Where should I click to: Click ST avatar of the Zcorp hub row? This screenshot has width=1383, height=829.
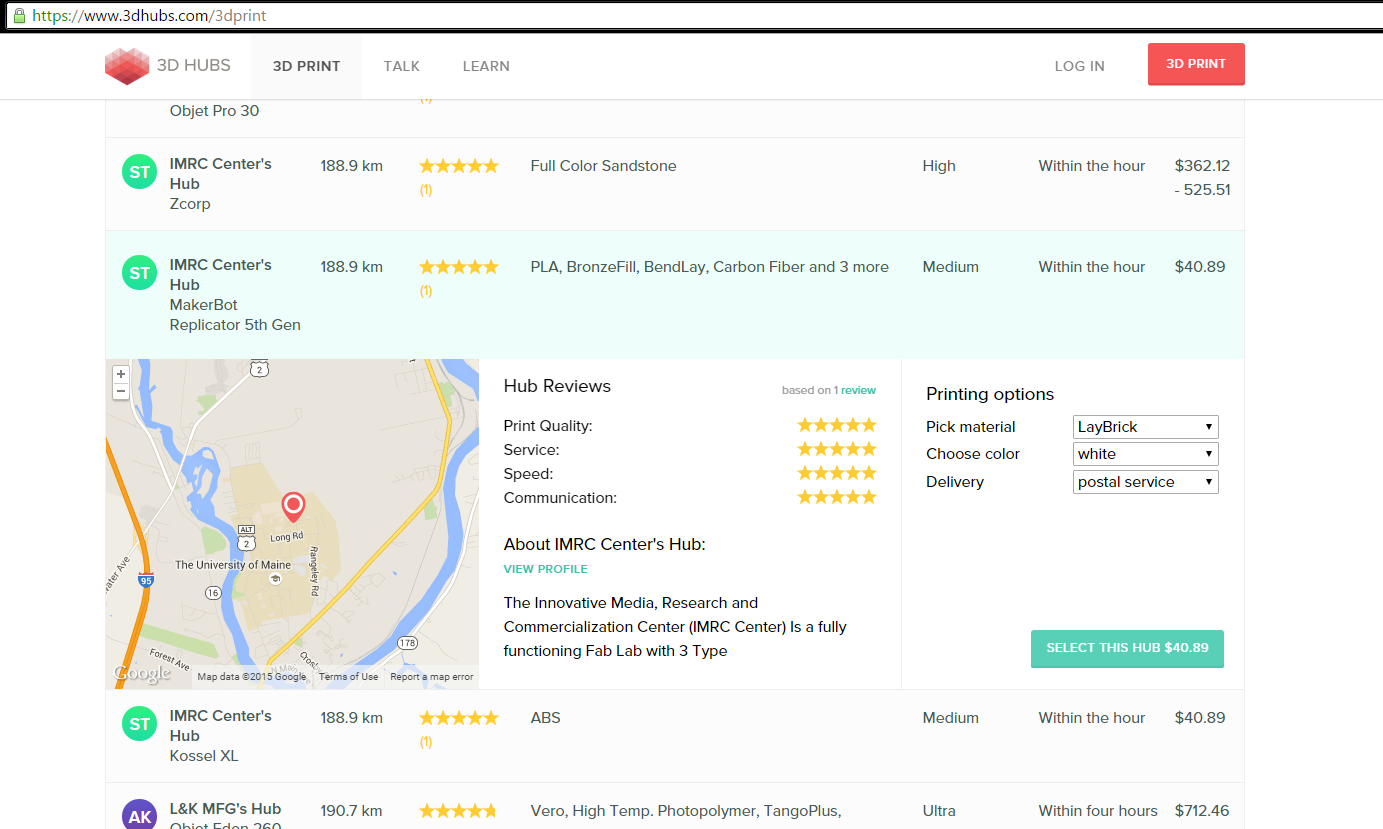pyautogui.click(x=140, y=172)
